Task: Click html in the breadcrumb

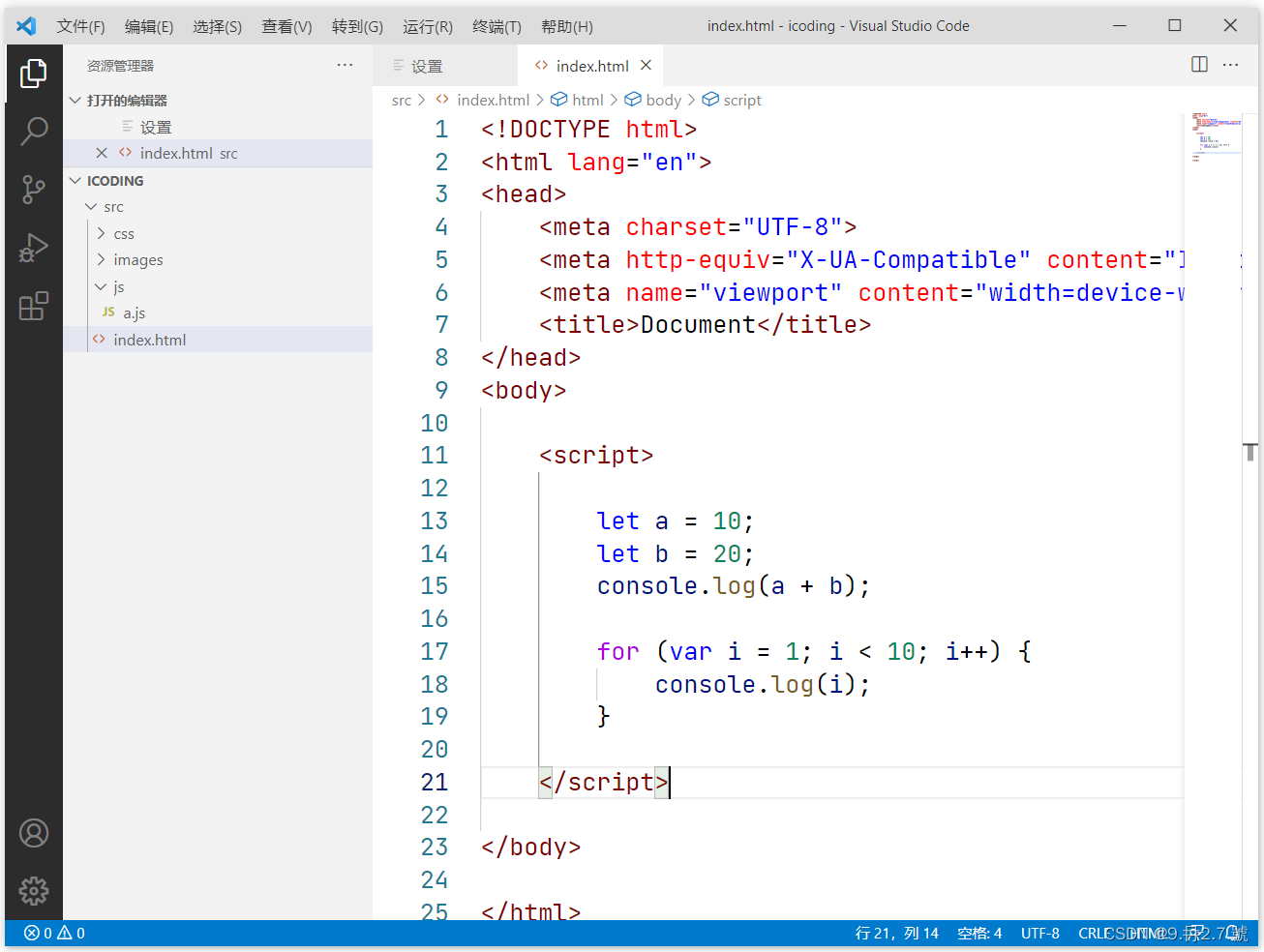Action: pyautogui.click(x=587, y=100)
